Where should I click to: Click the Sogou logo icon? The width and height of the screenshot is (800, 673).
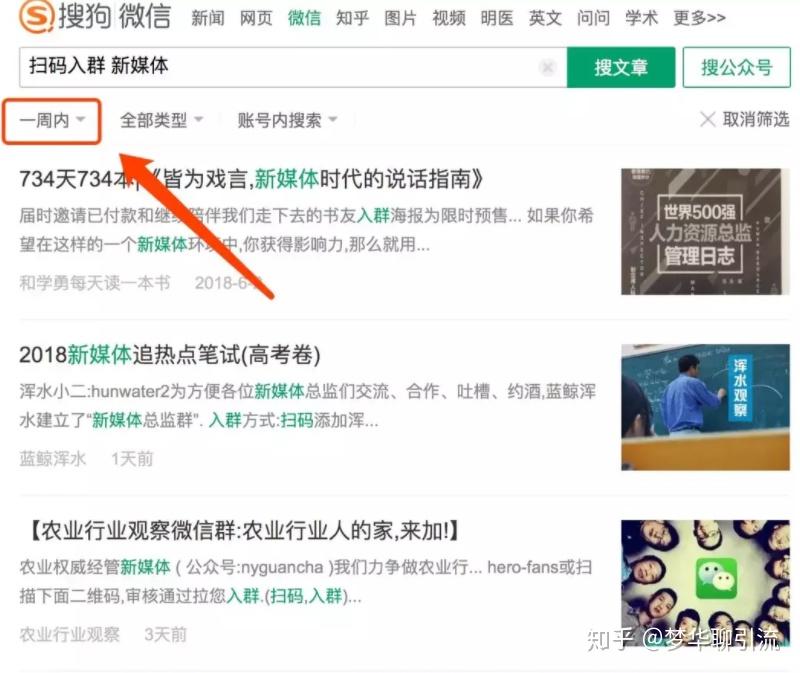(36, 15)
